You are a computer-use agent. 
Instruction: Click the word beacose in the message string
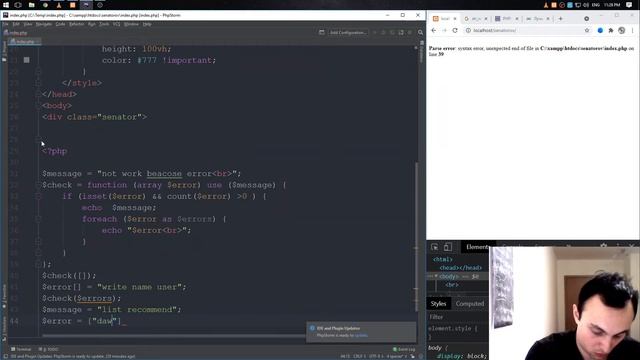(x=164, y=173)
